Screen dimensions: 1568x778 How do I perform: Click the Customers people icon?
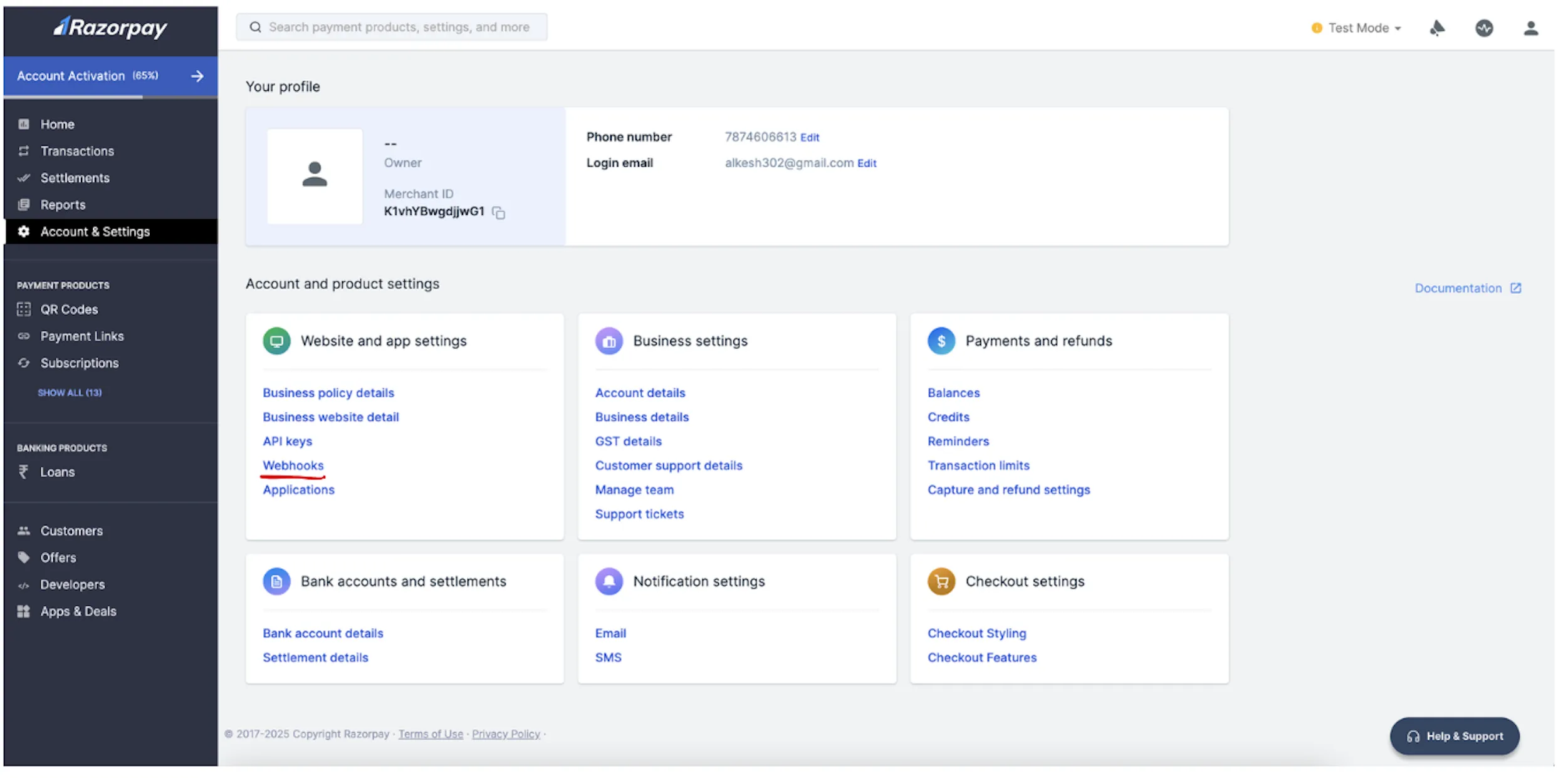[24, 531]
